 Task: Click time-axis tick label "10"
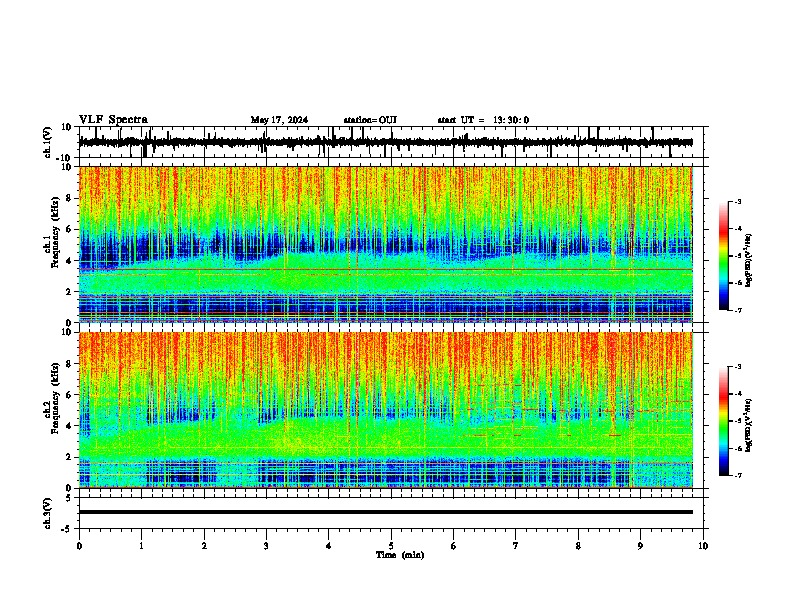[703, 546]
